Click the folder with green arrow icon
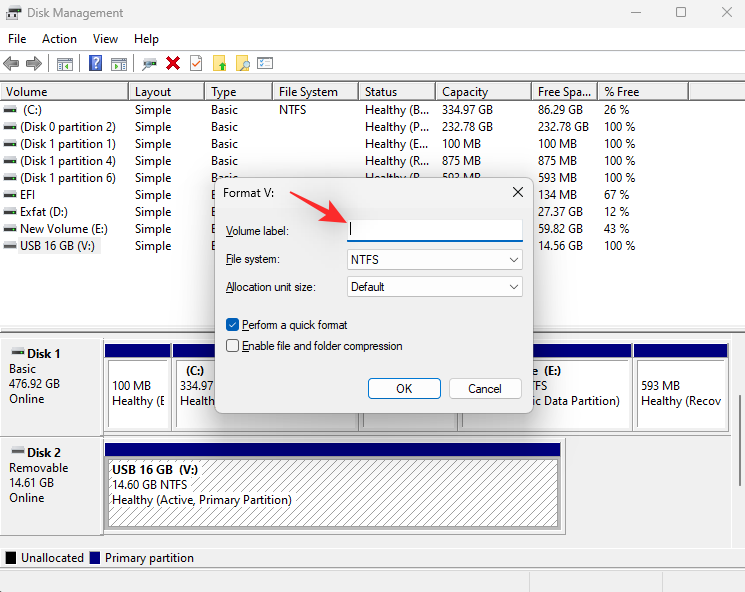 (220, 63)
